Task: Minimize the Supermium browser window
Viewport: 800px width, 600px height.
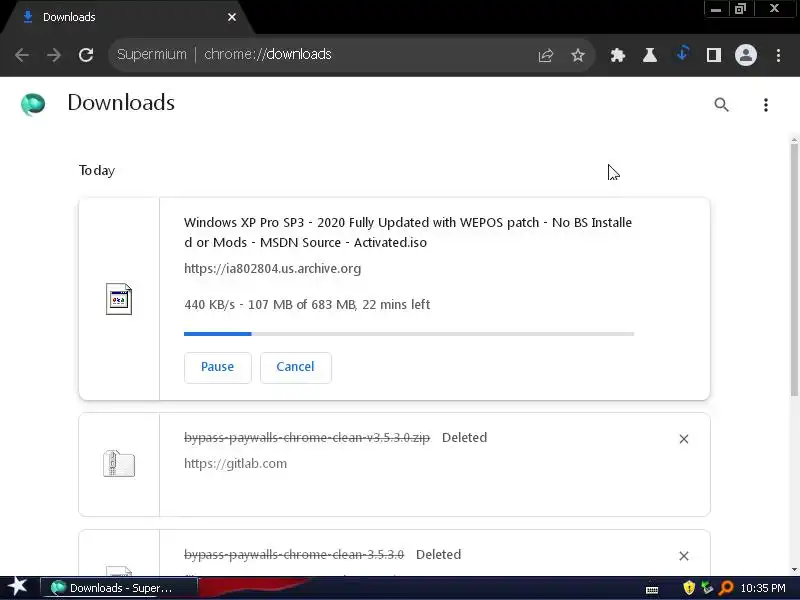Action: (716, 9)
